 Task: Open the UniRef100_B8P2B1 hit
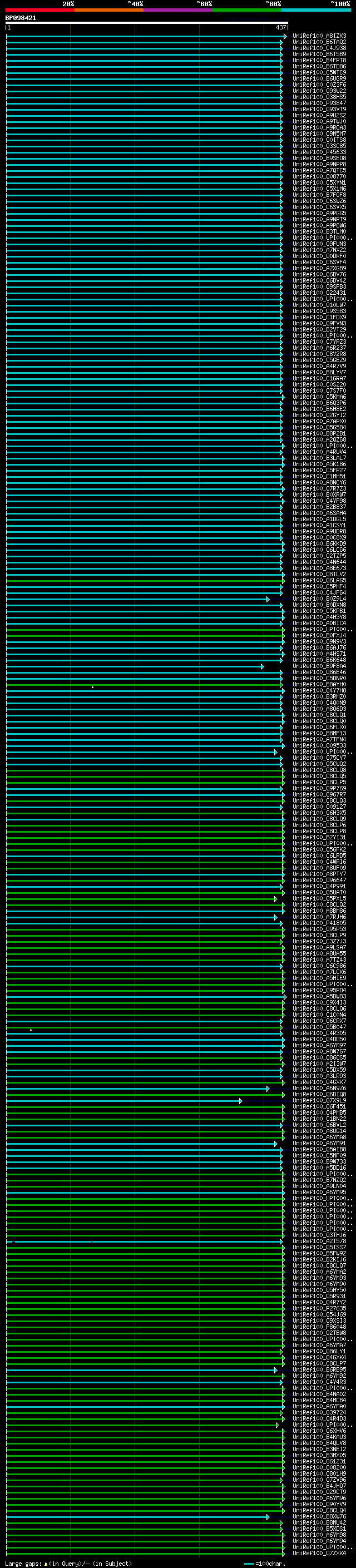(x=319, y=433)
